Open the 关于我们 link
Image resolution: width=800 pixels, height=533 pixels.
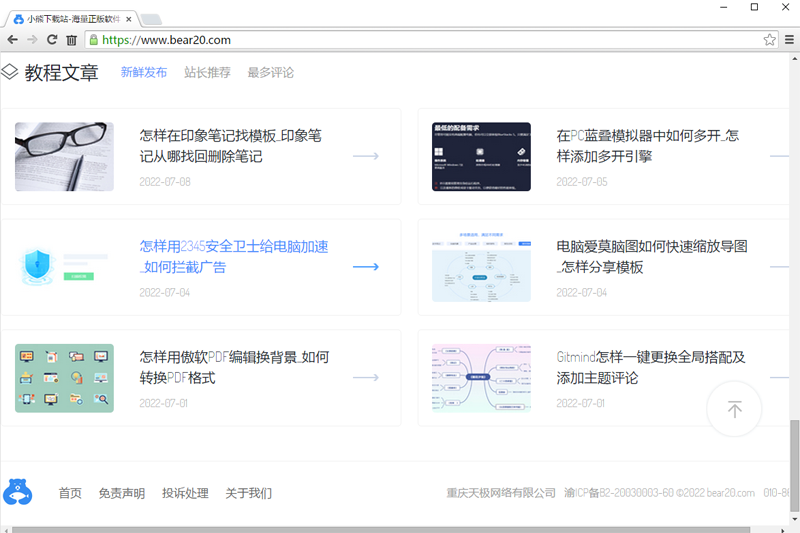[248, 493]
